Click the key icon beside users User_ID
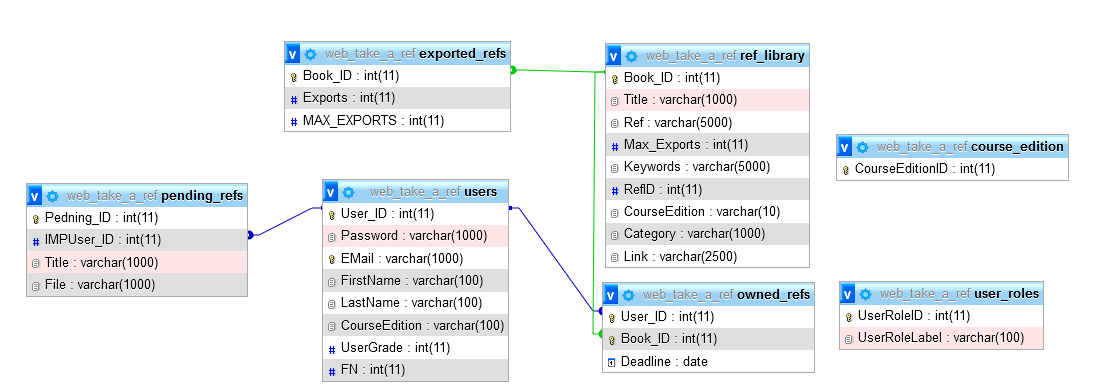 click(x=331, y=214)
